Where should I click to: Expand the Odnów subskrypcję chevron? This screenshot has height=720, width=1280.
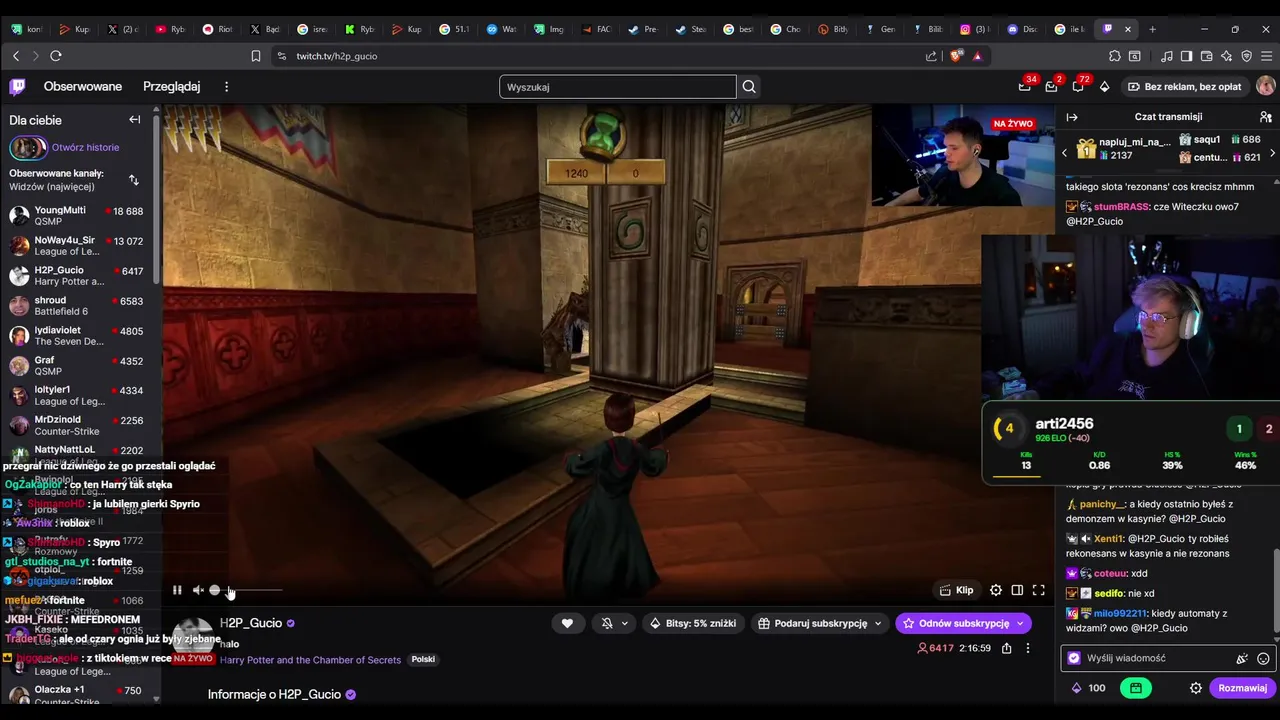click(x=1020, y=623)
